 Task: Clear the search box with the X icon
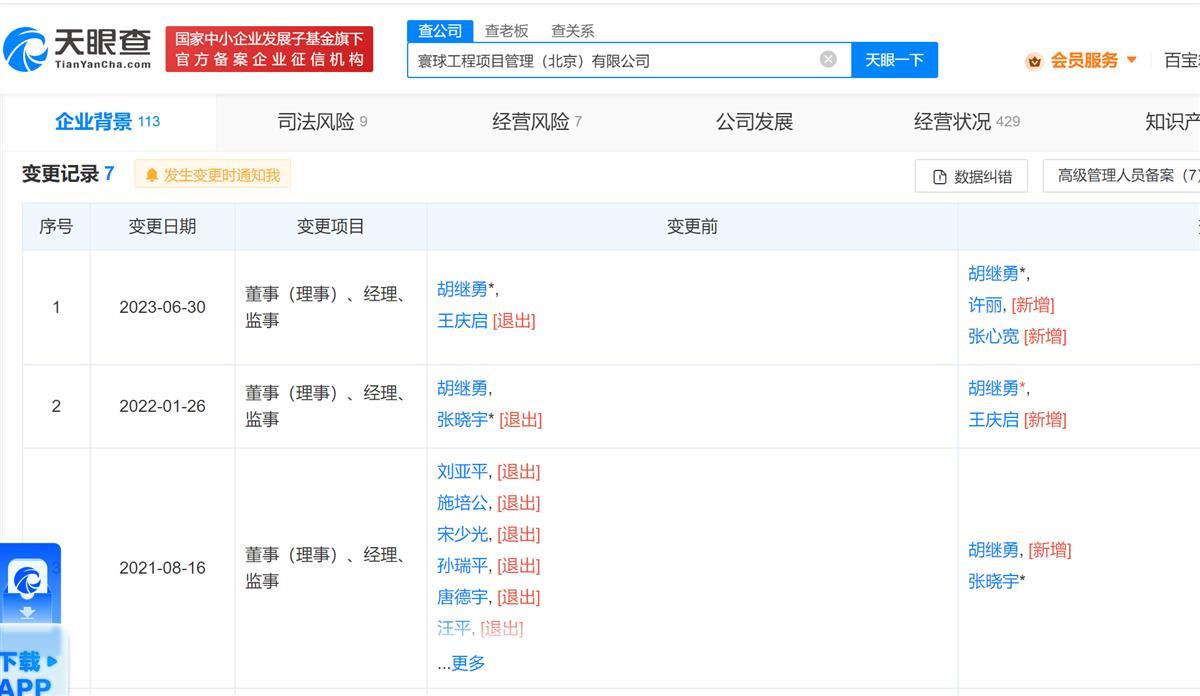tap(828, 59)
